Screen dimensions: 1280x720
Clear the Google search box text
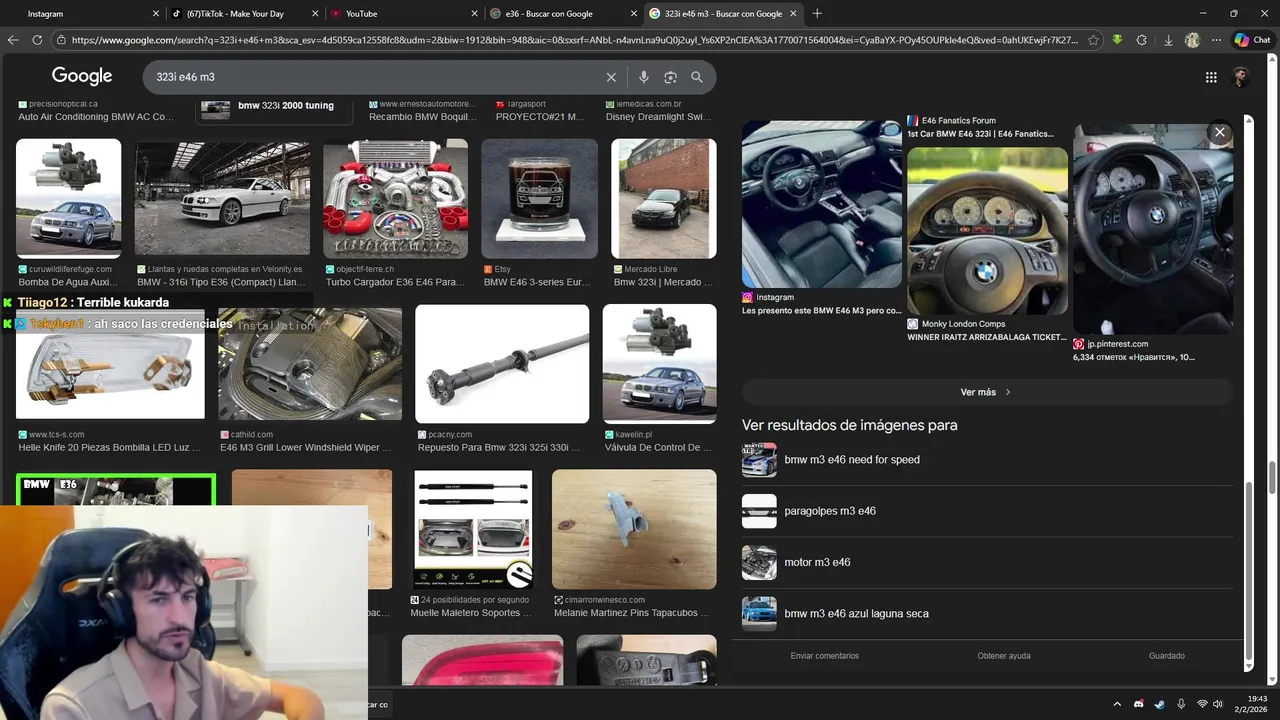[611, 77]
